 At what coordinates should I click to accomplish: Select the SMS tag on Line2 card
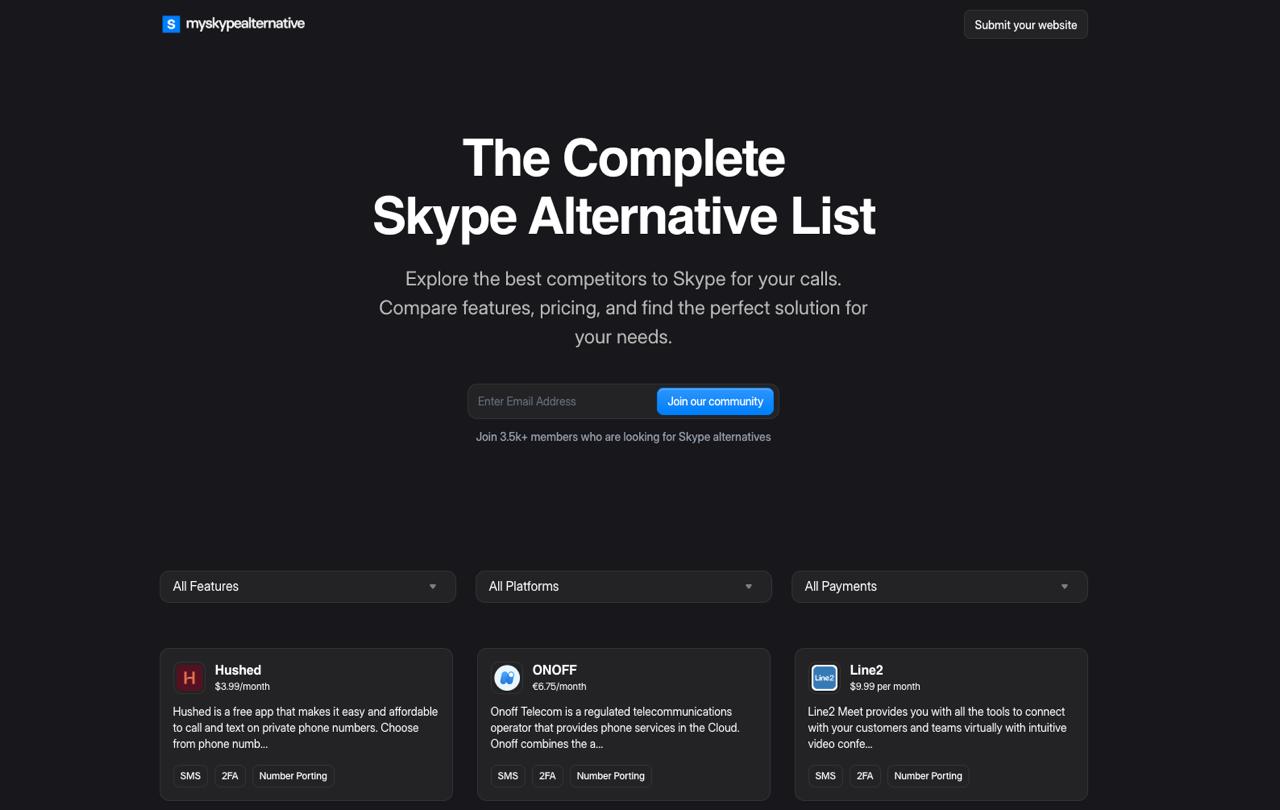pos(825,776)
